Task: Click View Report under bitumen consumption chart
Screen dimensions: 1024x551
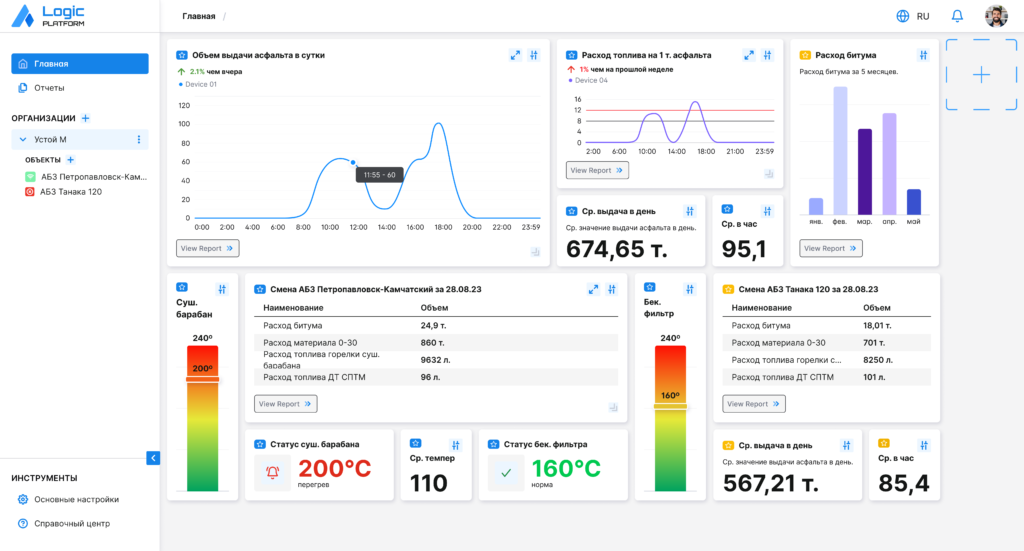Action: tap(831, 249)
